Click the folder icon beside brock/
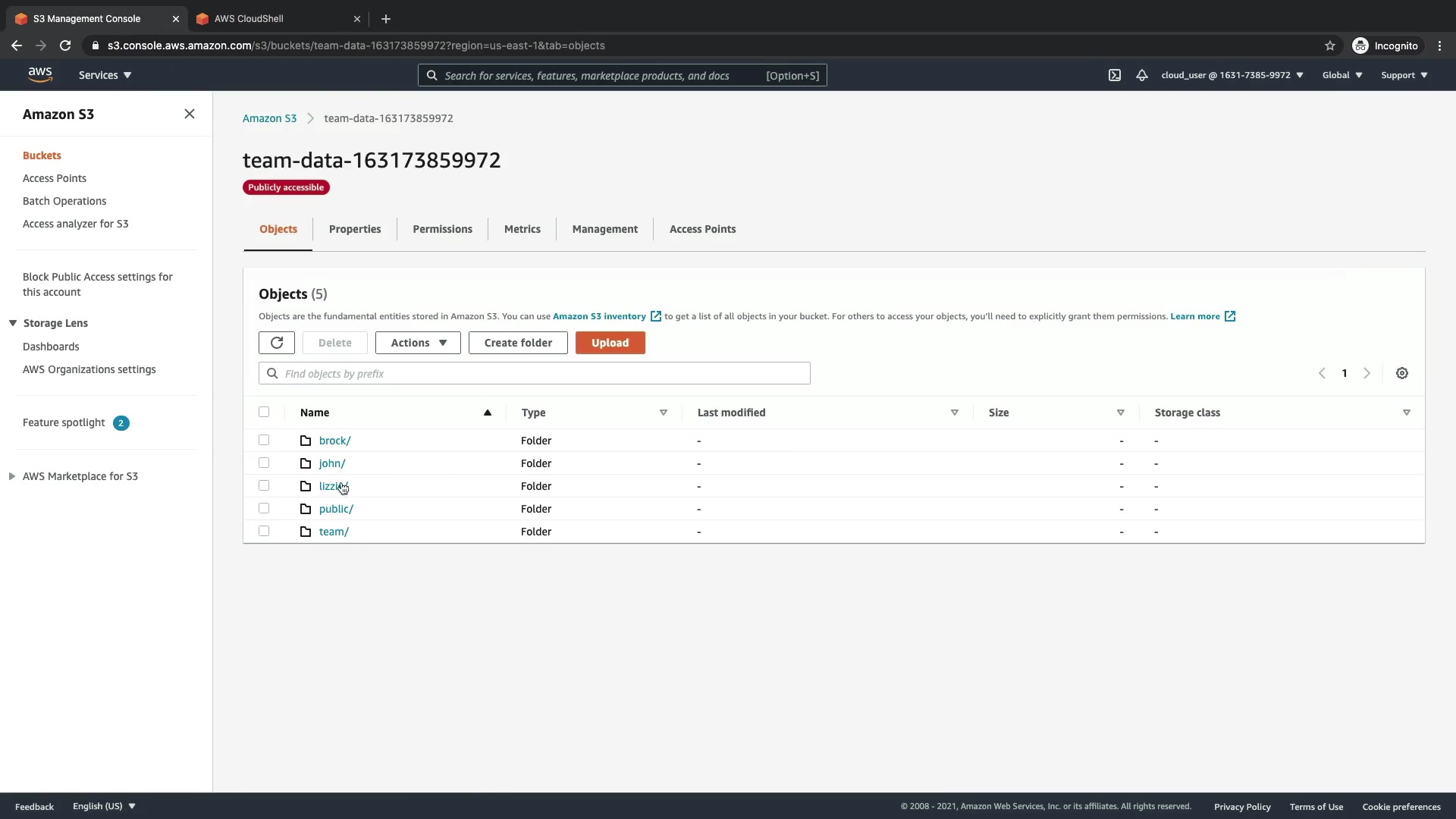The image size is (1456, 819). 306,441
